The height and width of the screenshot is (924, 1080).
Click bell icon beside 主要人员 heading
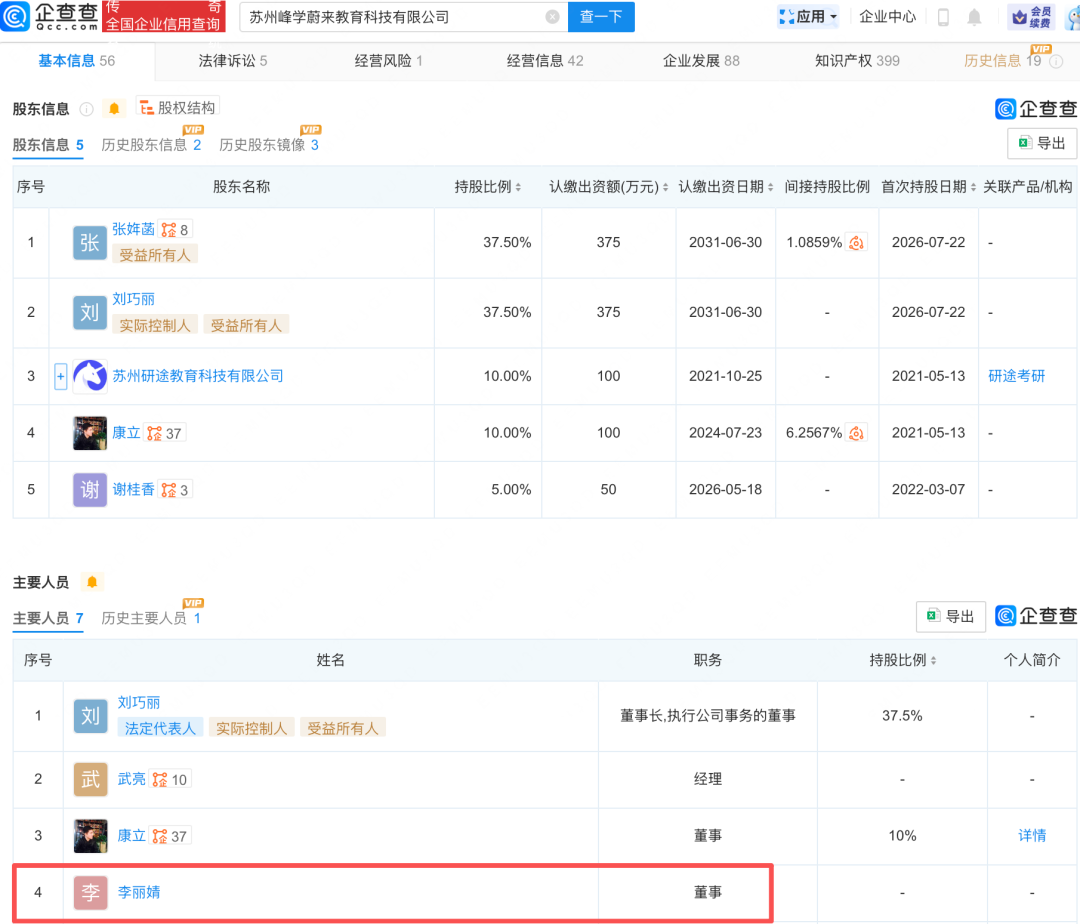pyautogui.click(x=92, y=582)
